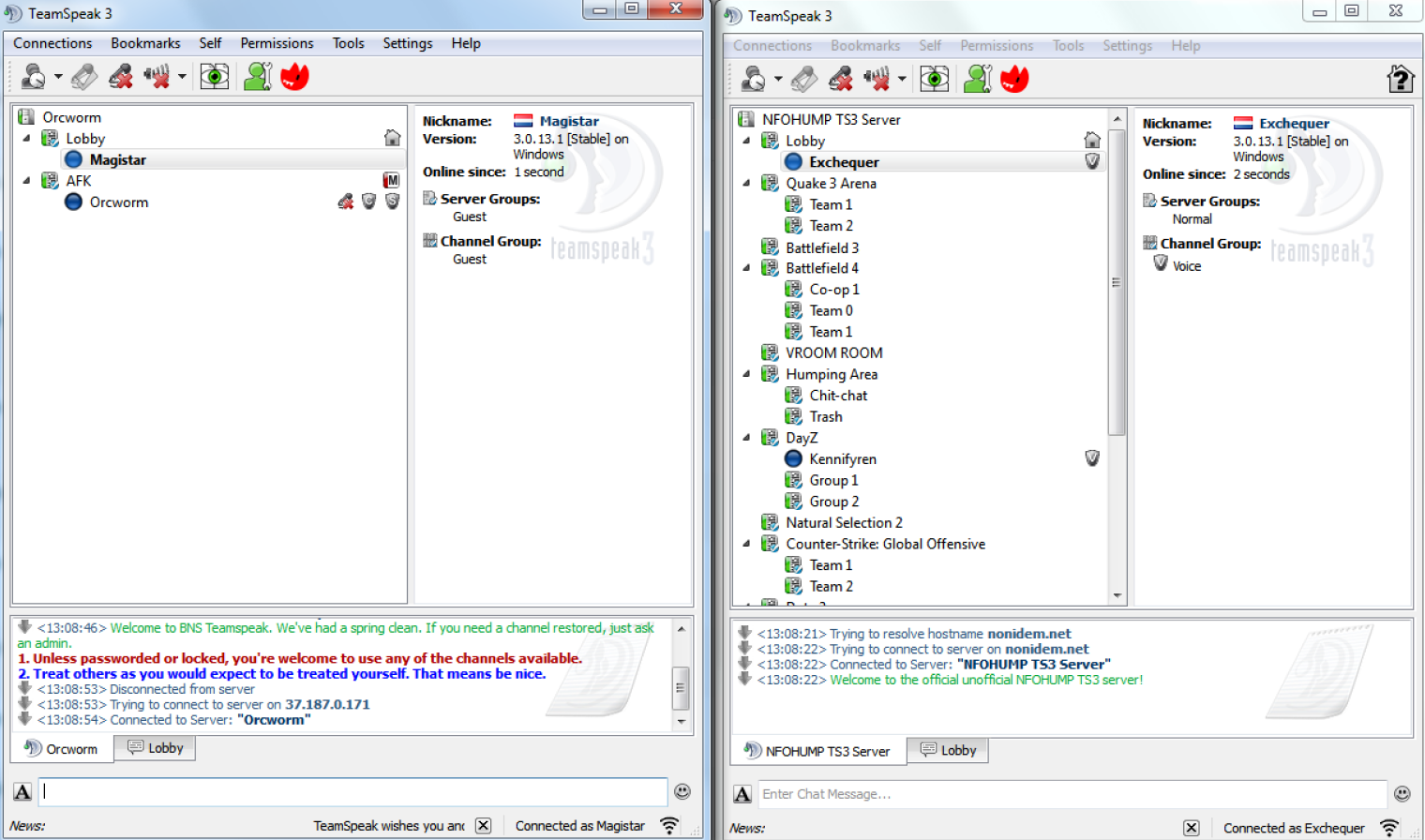Mute microphone in the Exchequer window toolbar
Image resolution: width=1425 pixels, height=840 pixels.
click(841, 79)
